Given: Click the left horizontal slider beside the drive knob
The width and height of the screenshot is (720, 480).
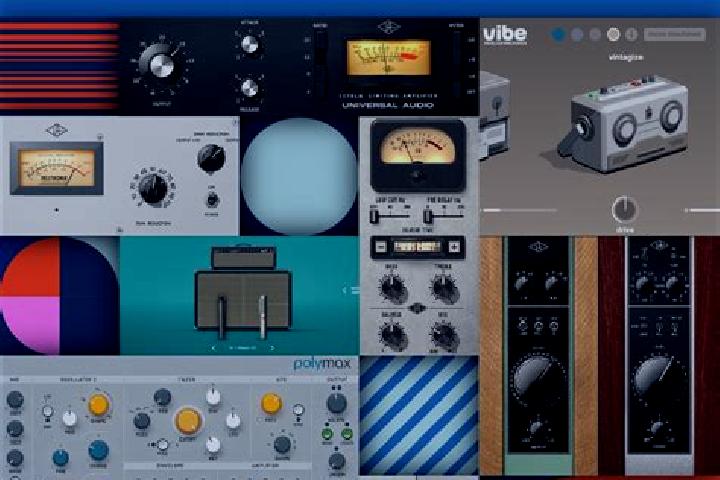Looking at the screenshot, I should 519,210.
